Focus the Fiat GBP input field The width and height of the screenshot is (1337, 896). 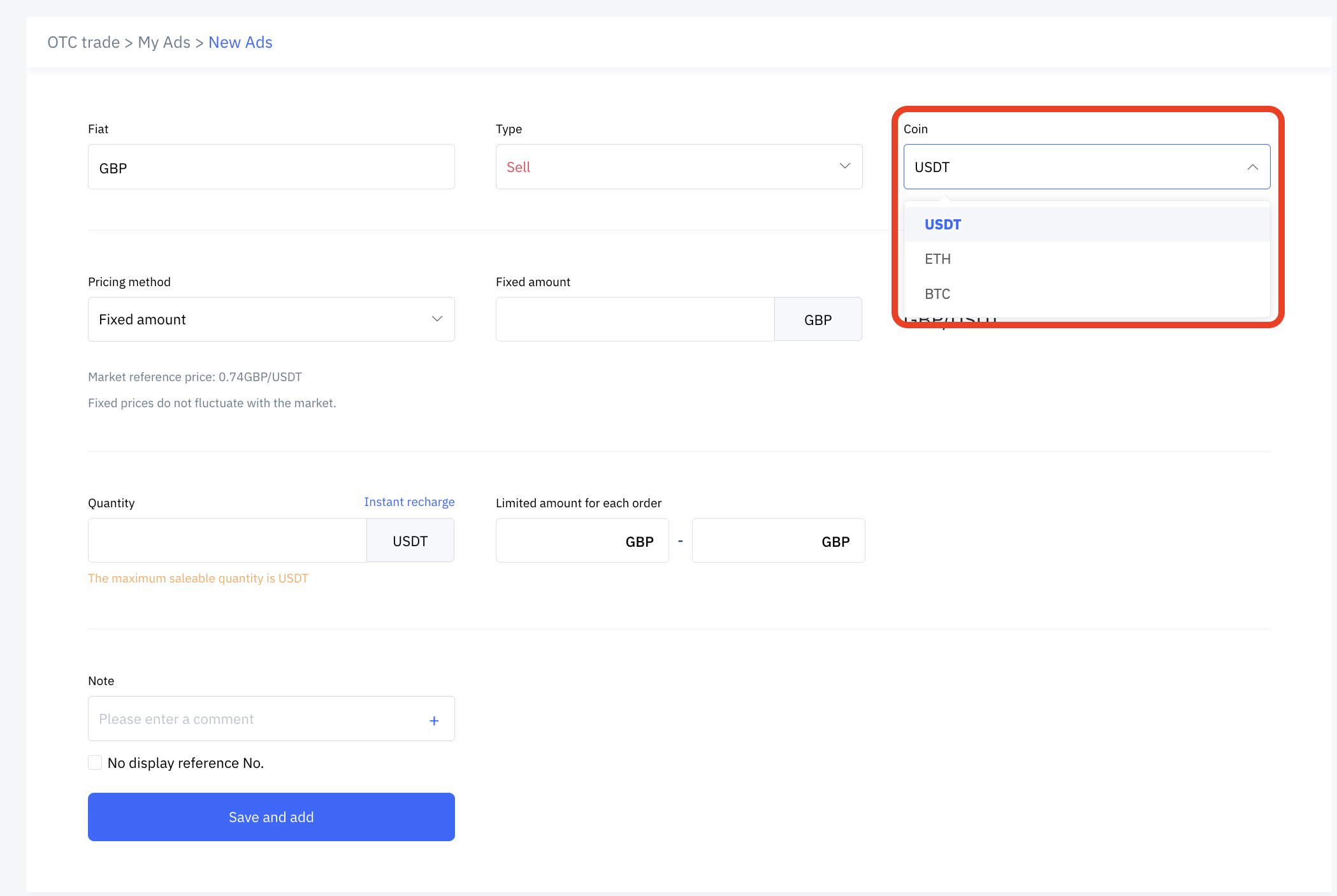pos(271,167)
